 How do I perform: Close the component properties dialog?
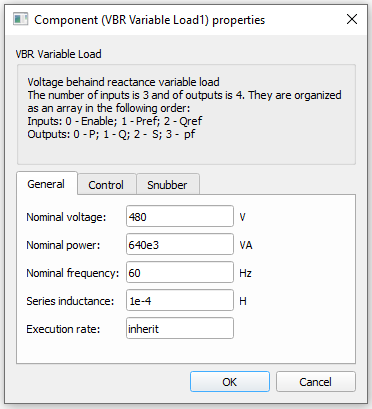click(x=352, y=19)
